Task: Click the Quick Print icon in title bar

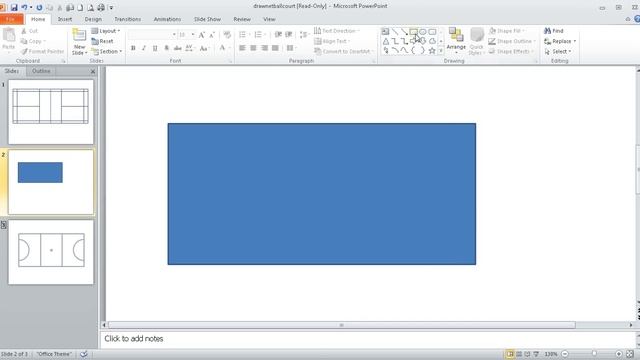Action: (x=100, y=7)
